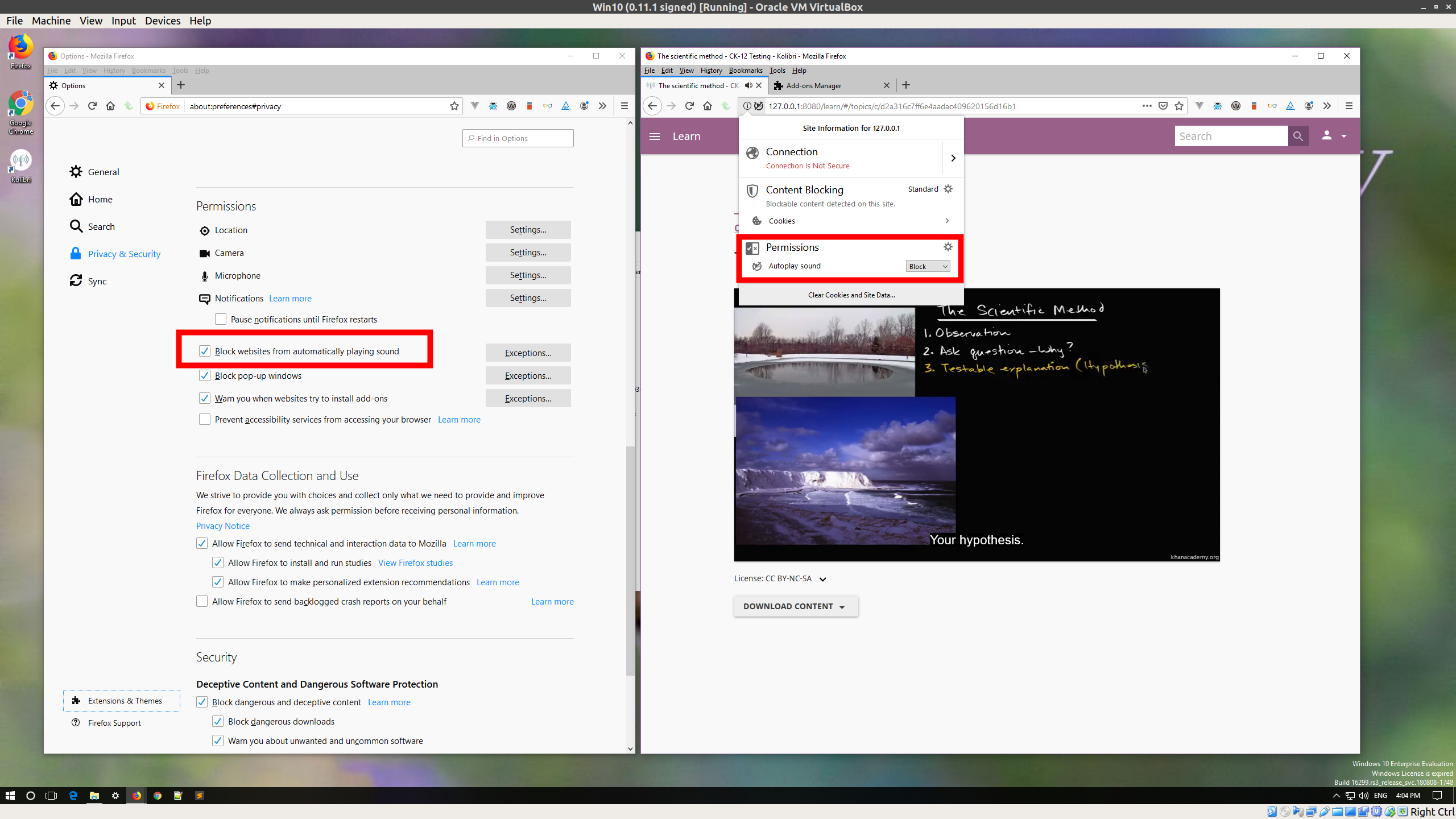The width and height of the screenshot is (1456, 819).
Task: Expand the License CC BY-NC-SA details
Action: 823,578
